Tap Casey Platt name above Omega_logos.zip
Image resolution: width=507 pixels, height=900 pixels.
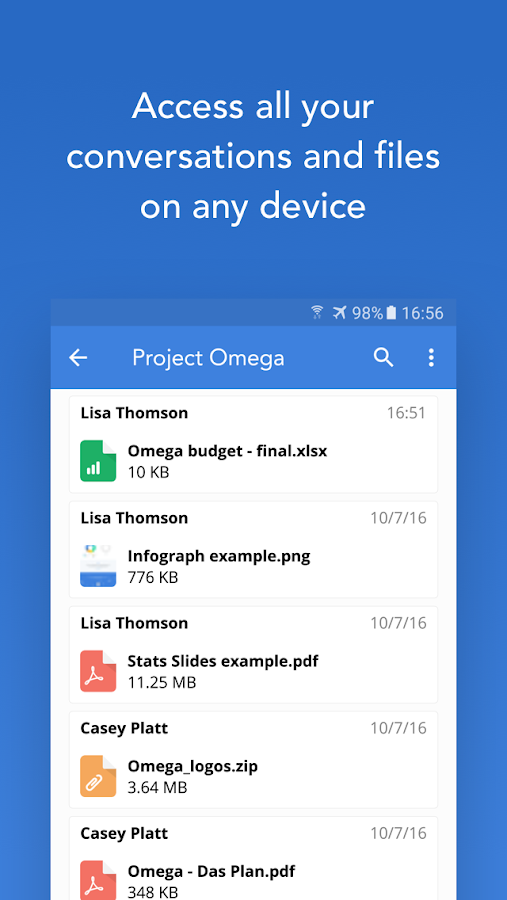click(124, 728)
